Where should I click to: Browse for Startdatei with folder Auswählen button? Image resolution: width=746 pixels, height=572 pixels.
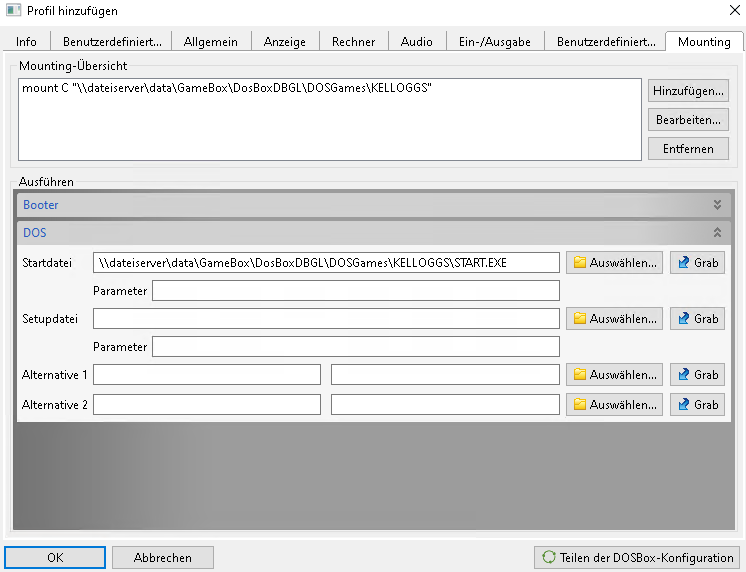click(614, 263)
